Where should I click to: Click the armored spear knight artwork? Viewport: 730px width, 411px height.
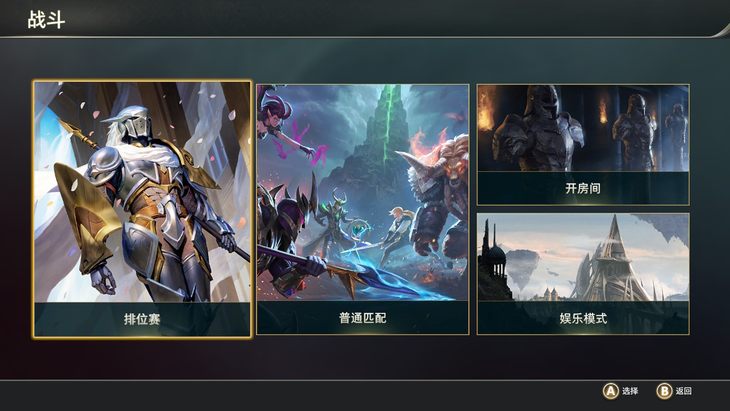pyautogui.click(x=142, y=192)
